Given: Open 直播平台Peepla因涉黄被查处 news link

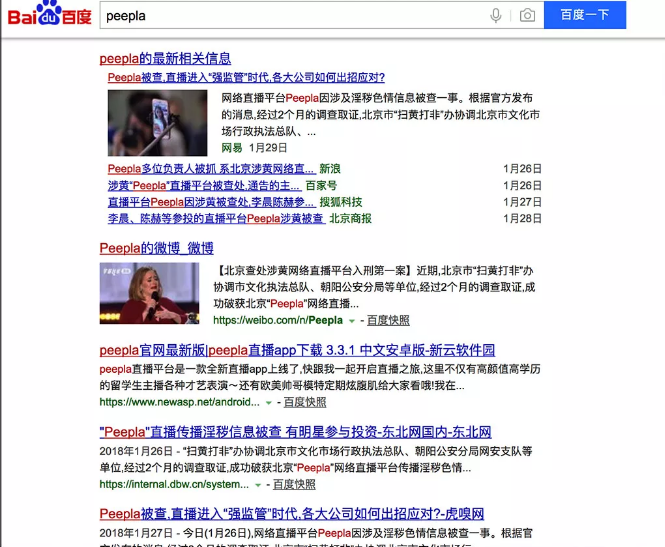Looking at the screenshot, I should click(212, 202).
